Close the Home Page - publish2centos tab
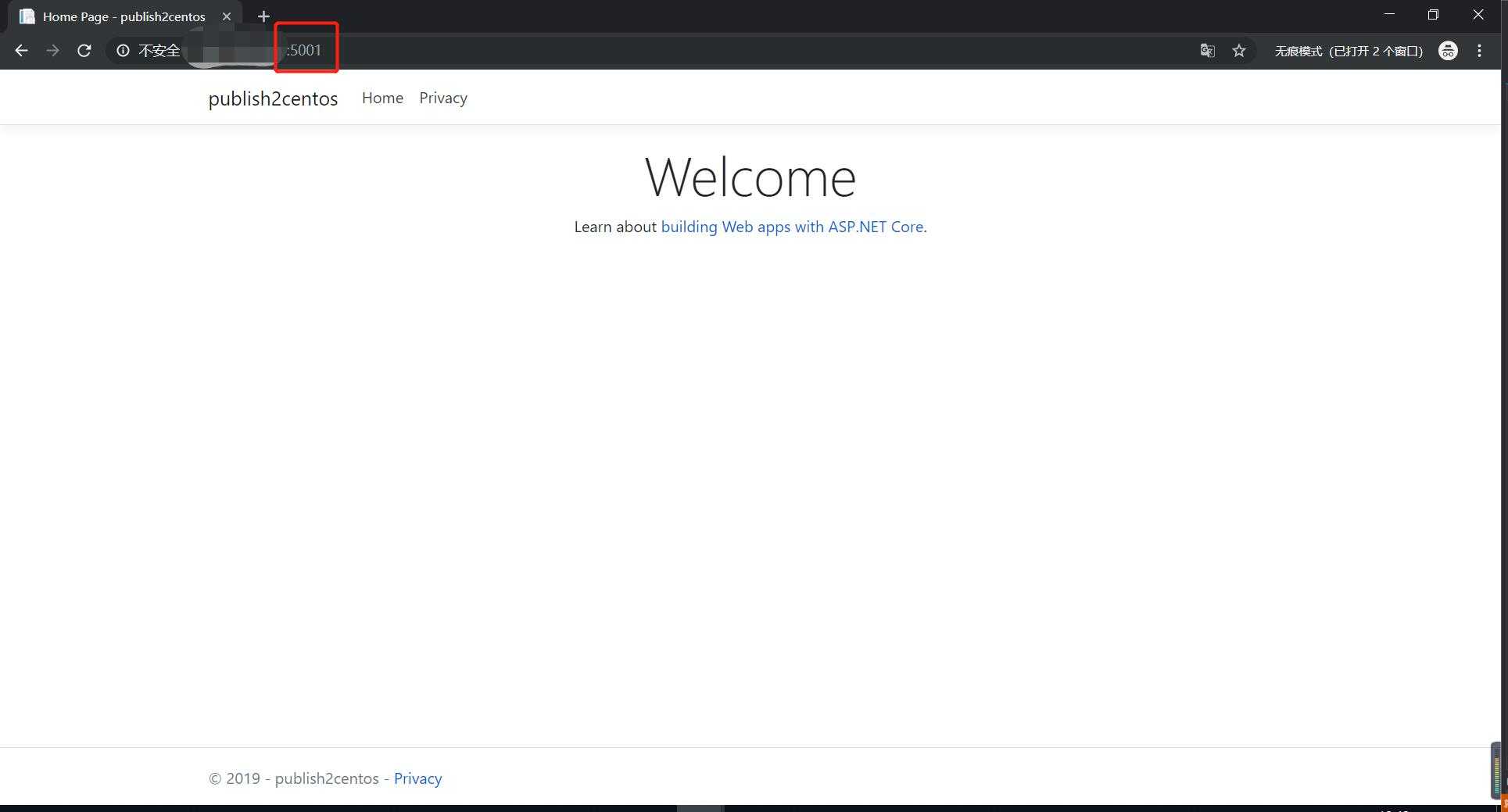 coord(227,16)
